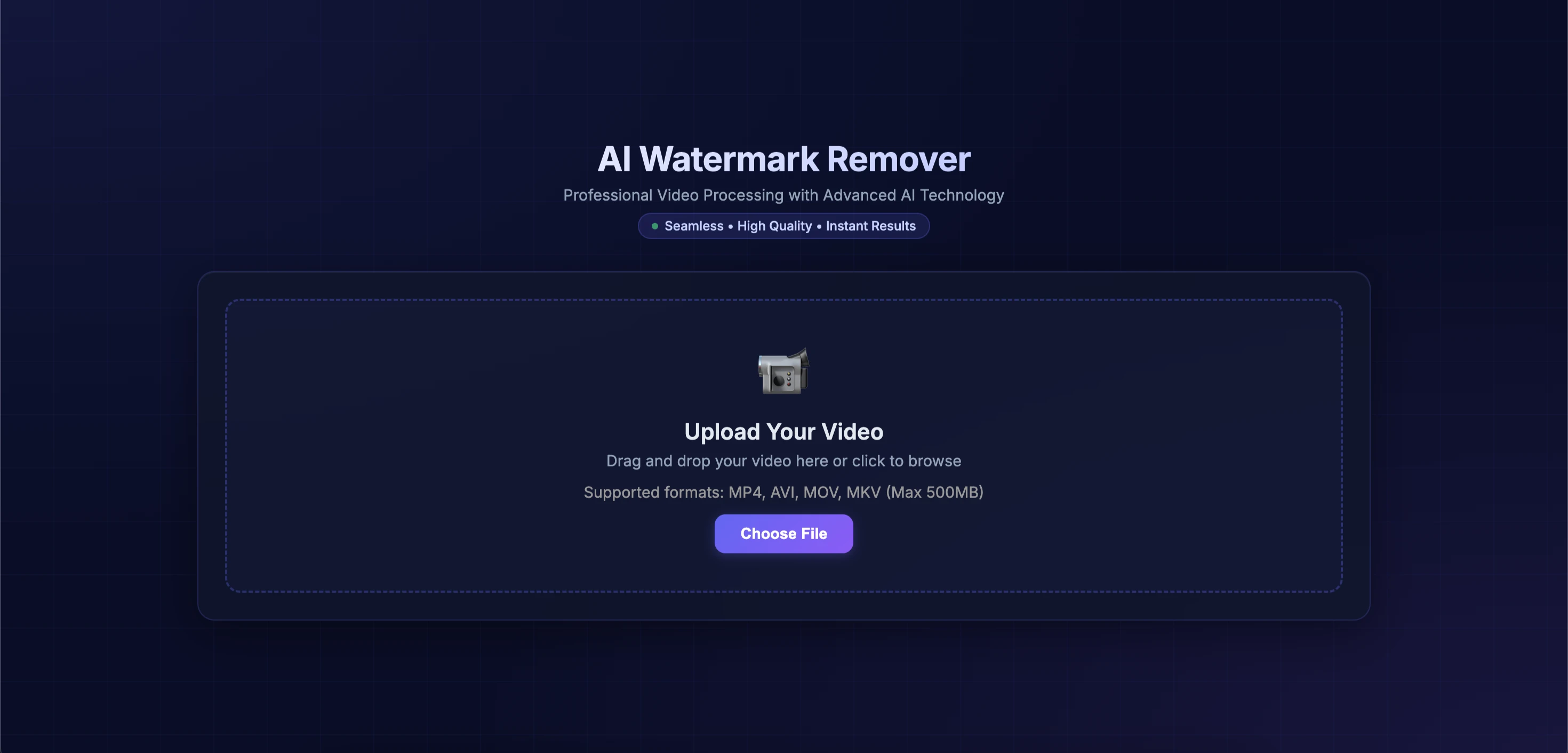Click the Upload Your Video heading
1568x753 pixels.
coord(783,432)
